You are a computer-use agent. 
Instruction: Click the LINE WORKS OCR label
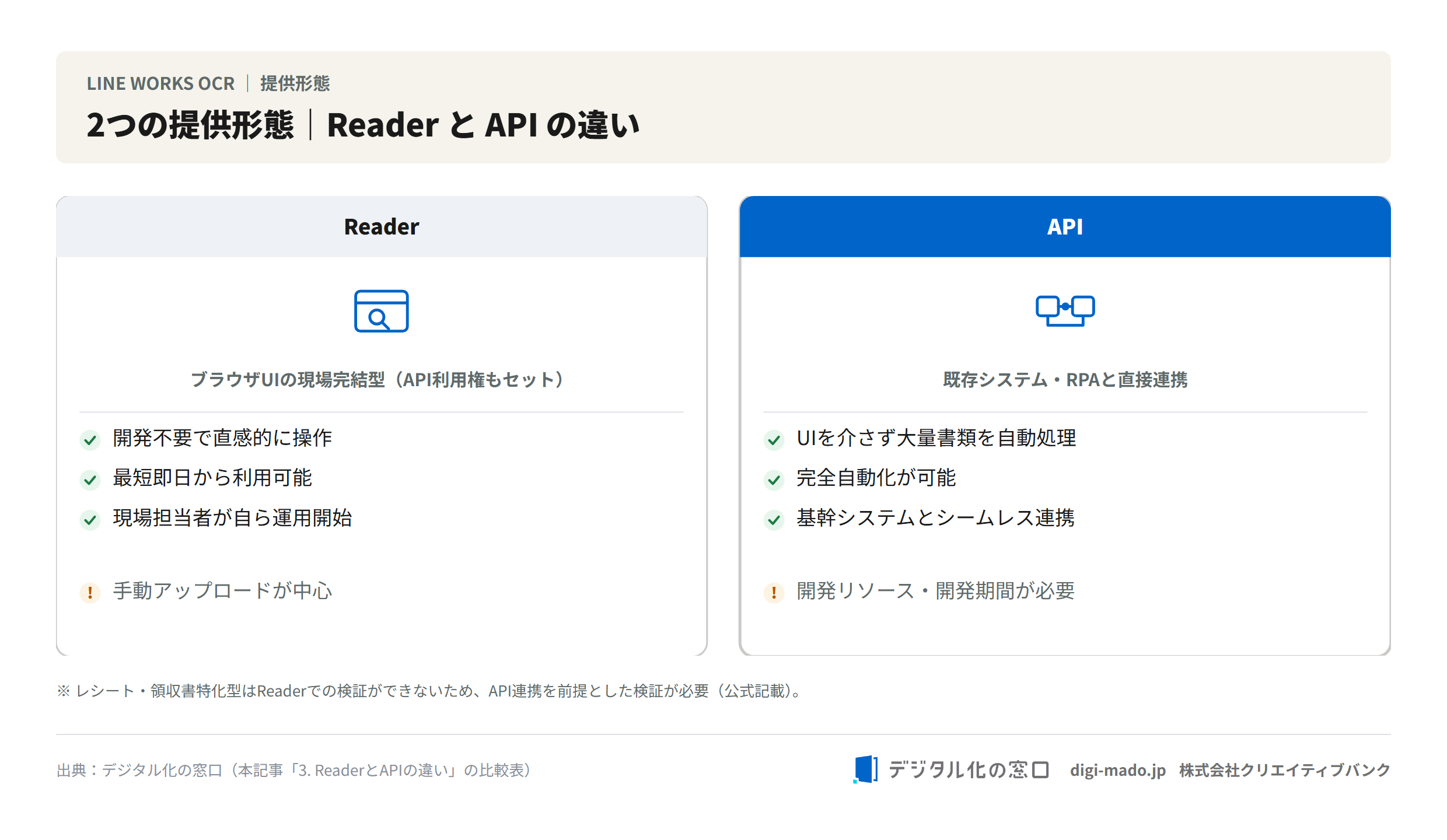160,83
